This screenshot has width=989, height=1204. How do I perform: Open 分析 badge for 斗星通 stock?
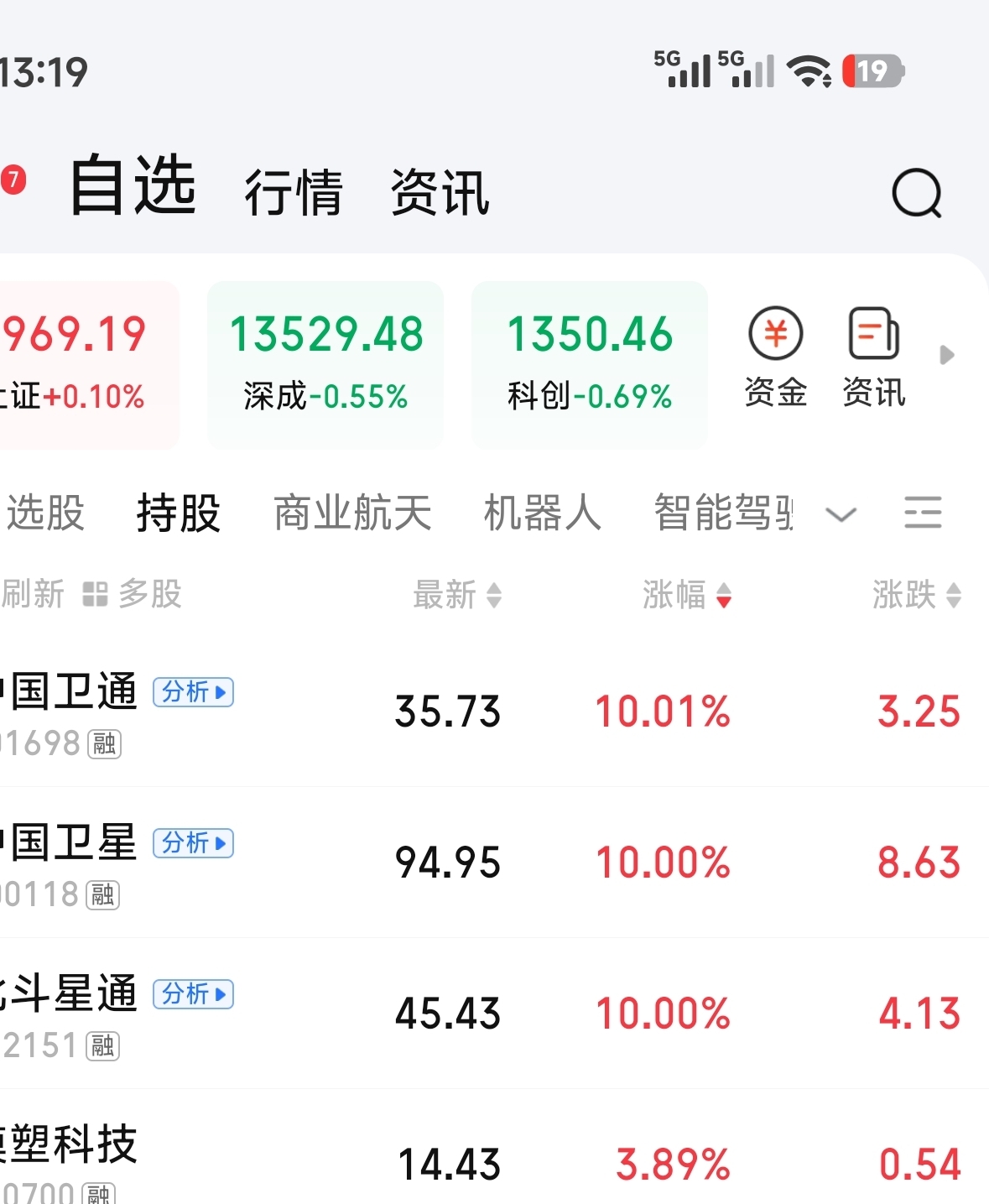(x=193, y=994)
